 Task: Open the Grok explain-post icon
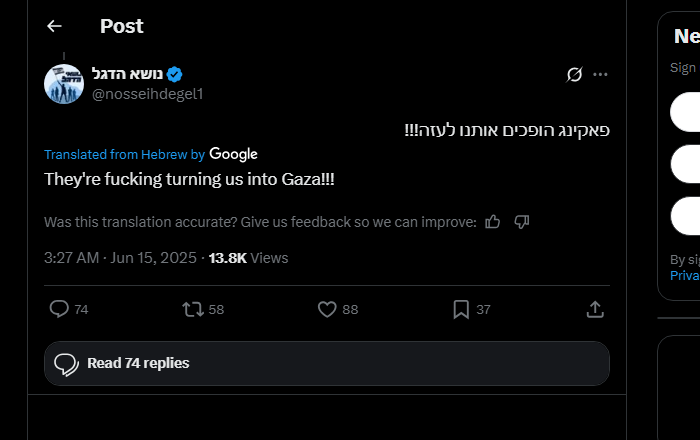pyautogui.click(x=574, y=75)
